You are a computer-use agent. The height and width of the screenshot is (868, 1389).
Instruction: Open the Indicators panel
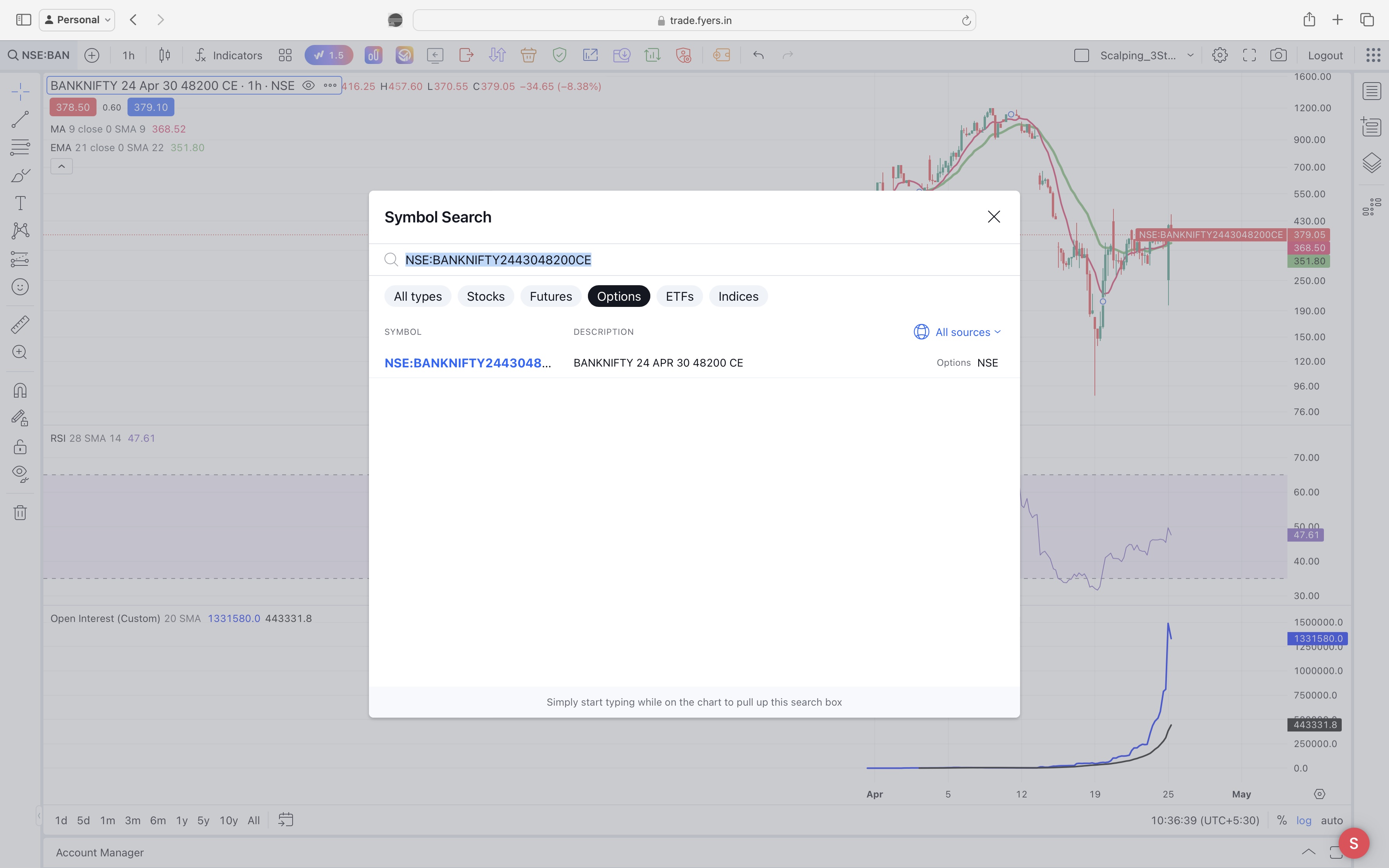coord(228,55)
